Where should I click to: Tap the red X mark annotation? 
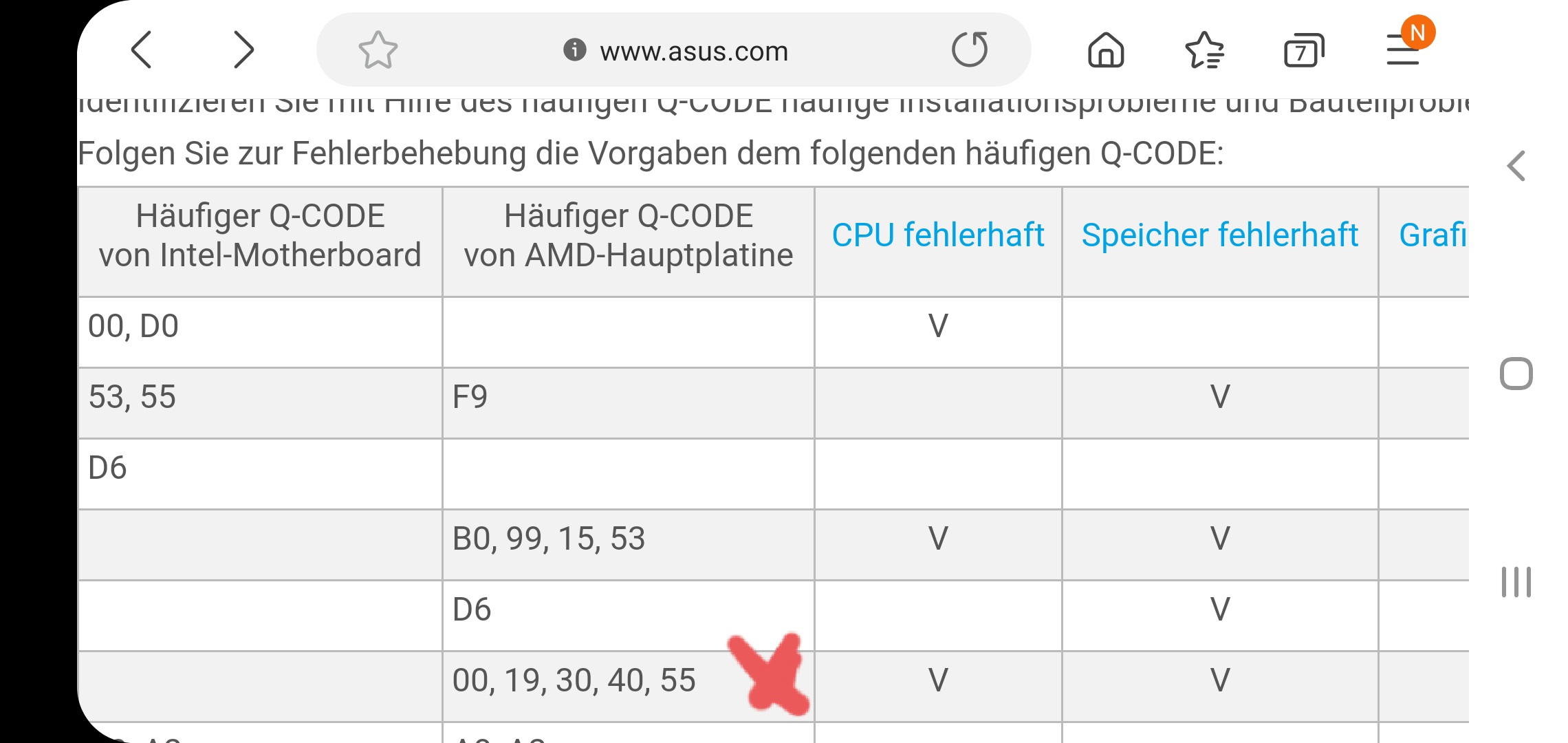point(769,674)
